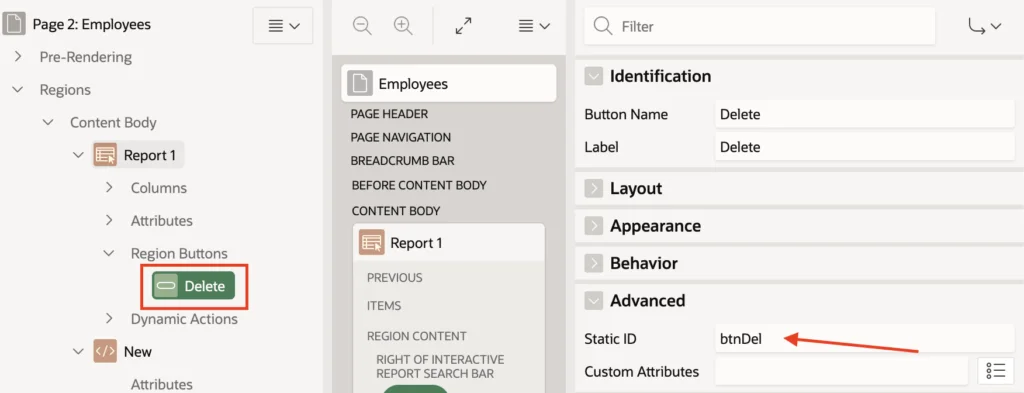Click Right of Interactive Report Search Bar slot
The height and width of the screenshot is (393, 1024).
[x=440, y=366]
